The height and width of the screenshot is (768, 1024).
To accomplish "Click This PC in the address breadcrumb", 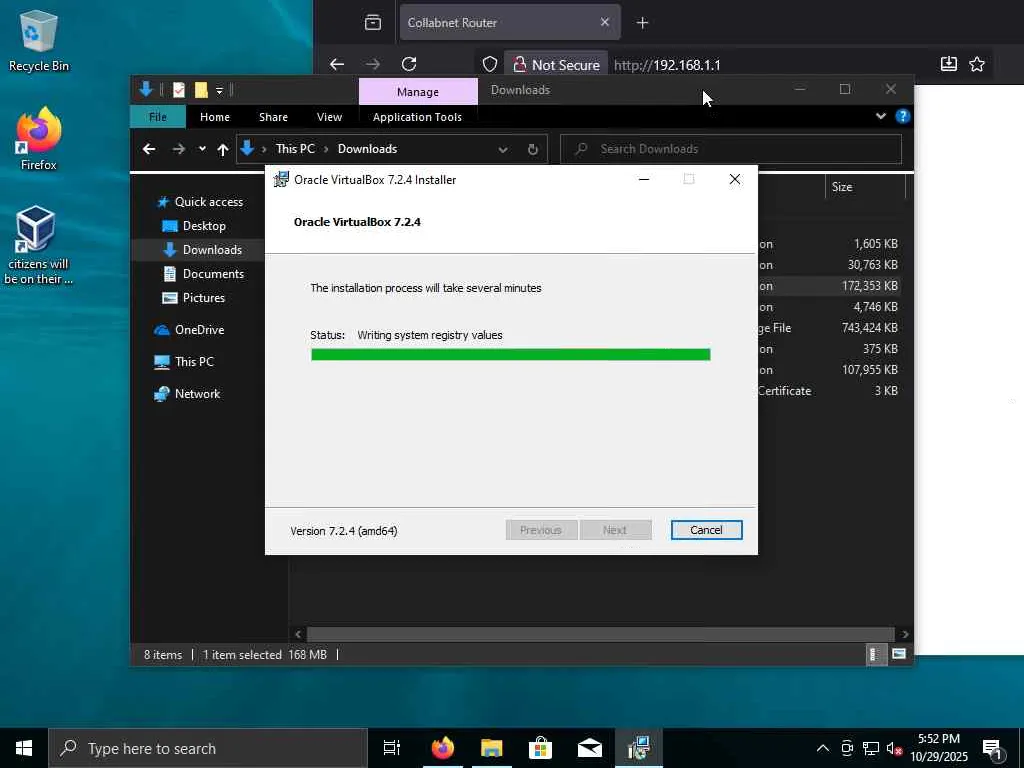I will click(x=295, y=149).
